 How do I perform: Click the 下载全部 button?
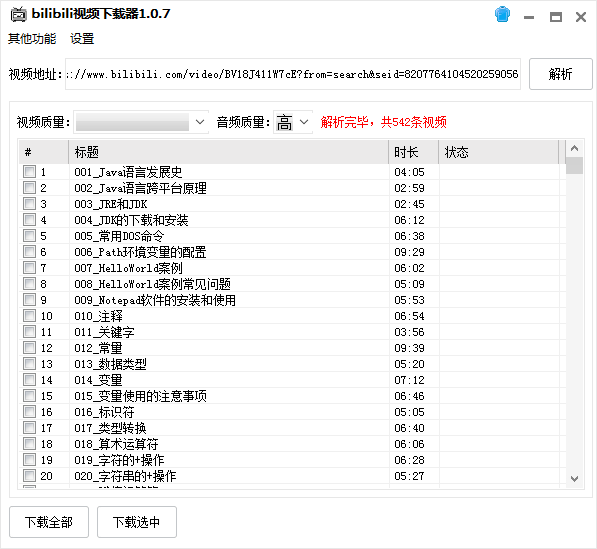49,522
